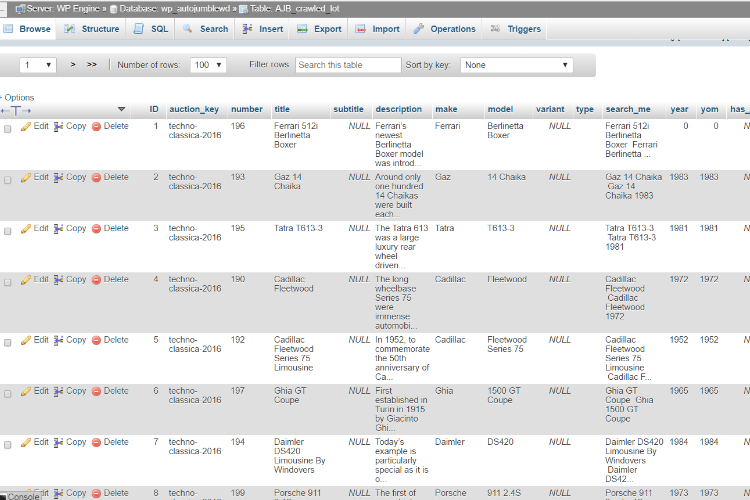Tick the checkbox for row ID 1

coord(8,129)
